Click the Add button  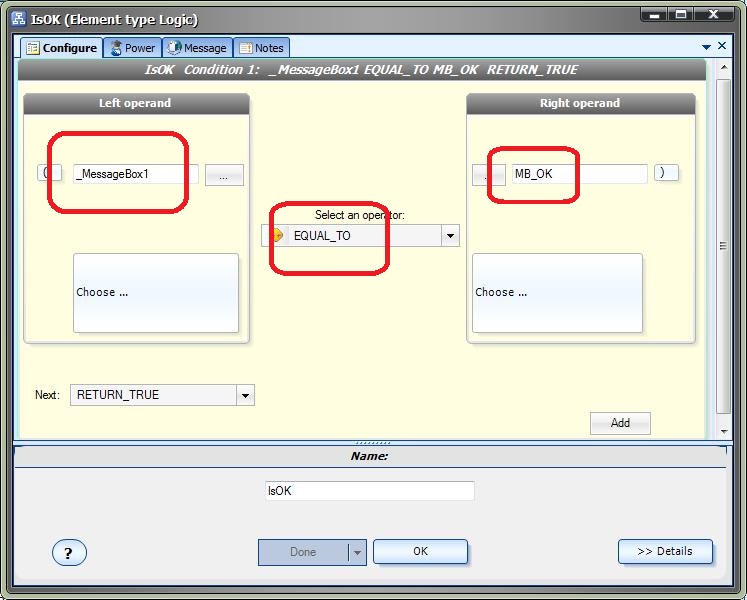point(620,423)
